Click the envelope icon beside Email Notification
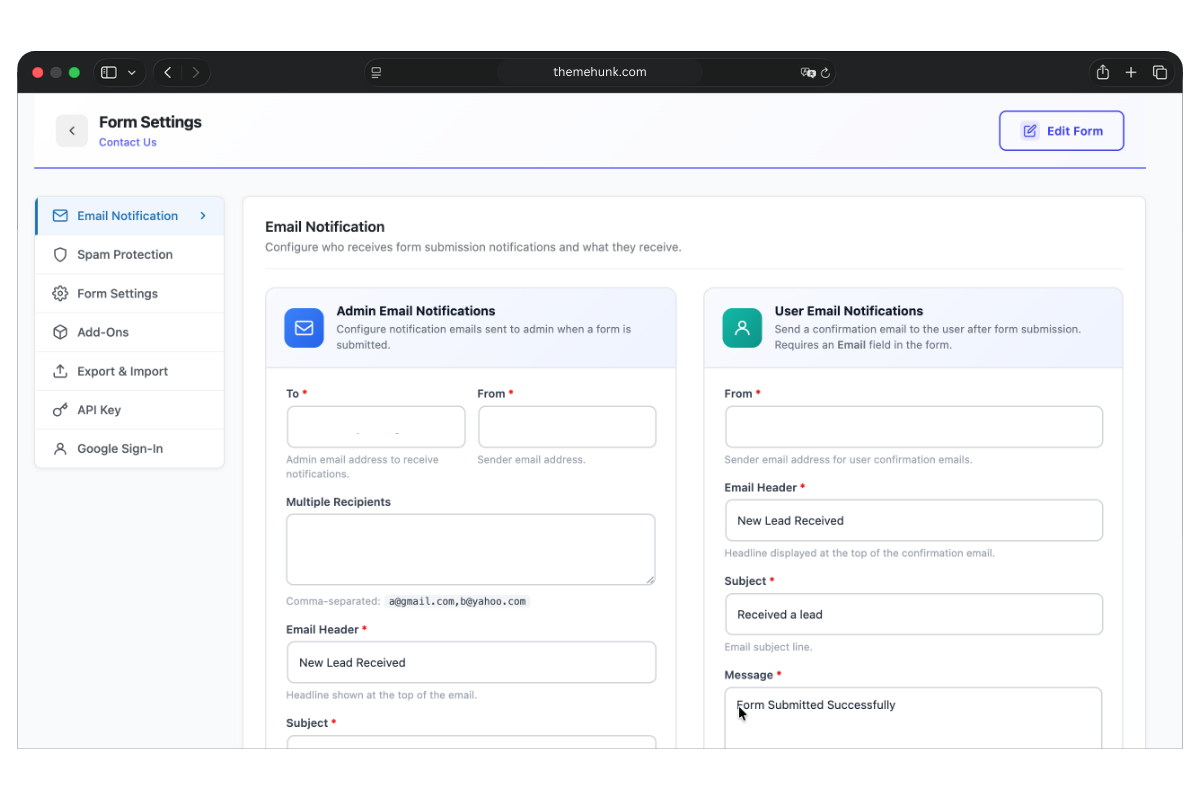The image size is (1200, 800). click(x=60, y=216)
